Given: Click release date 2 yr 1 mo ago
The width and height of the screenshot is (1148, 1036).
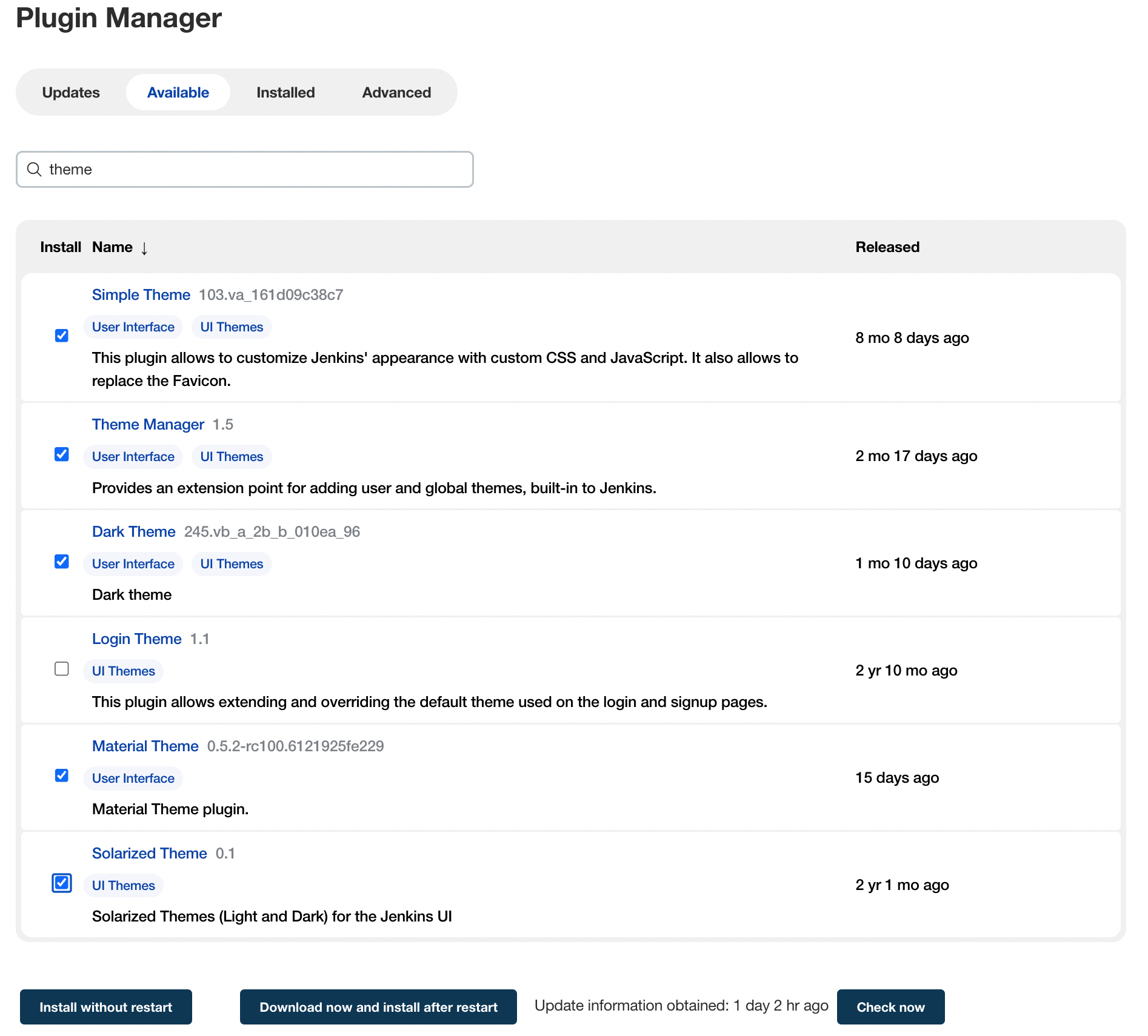Looking at the screenshot, I should [902, 885].
